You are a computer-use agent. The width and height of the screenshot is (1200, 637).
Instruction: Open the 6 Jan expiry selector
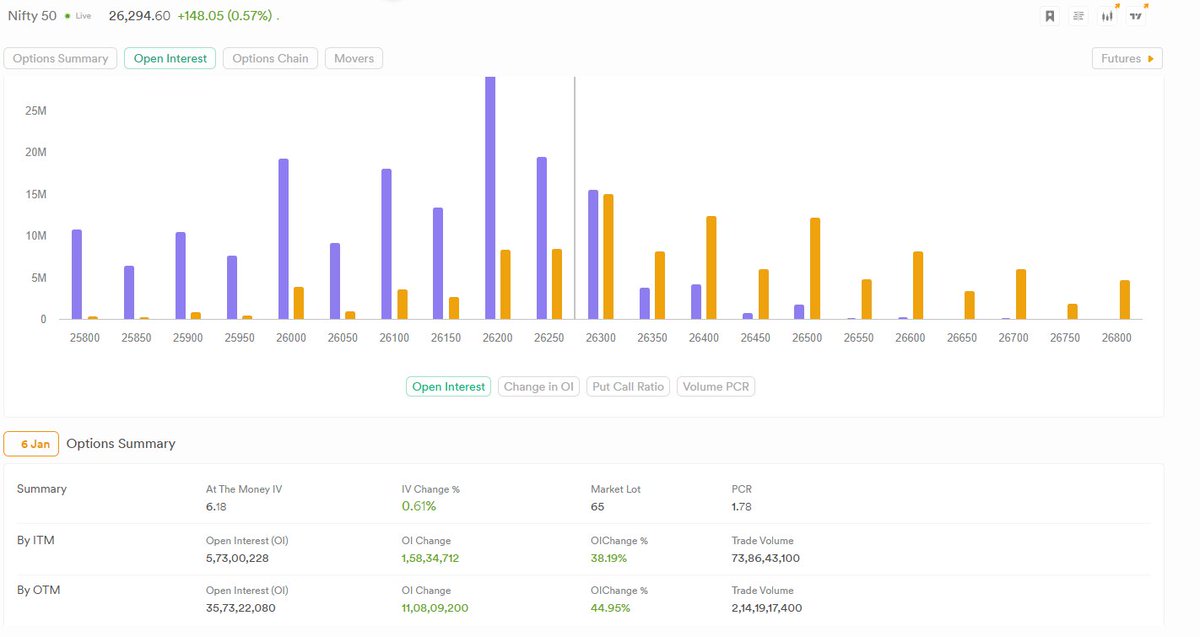[x=33, y=444]
